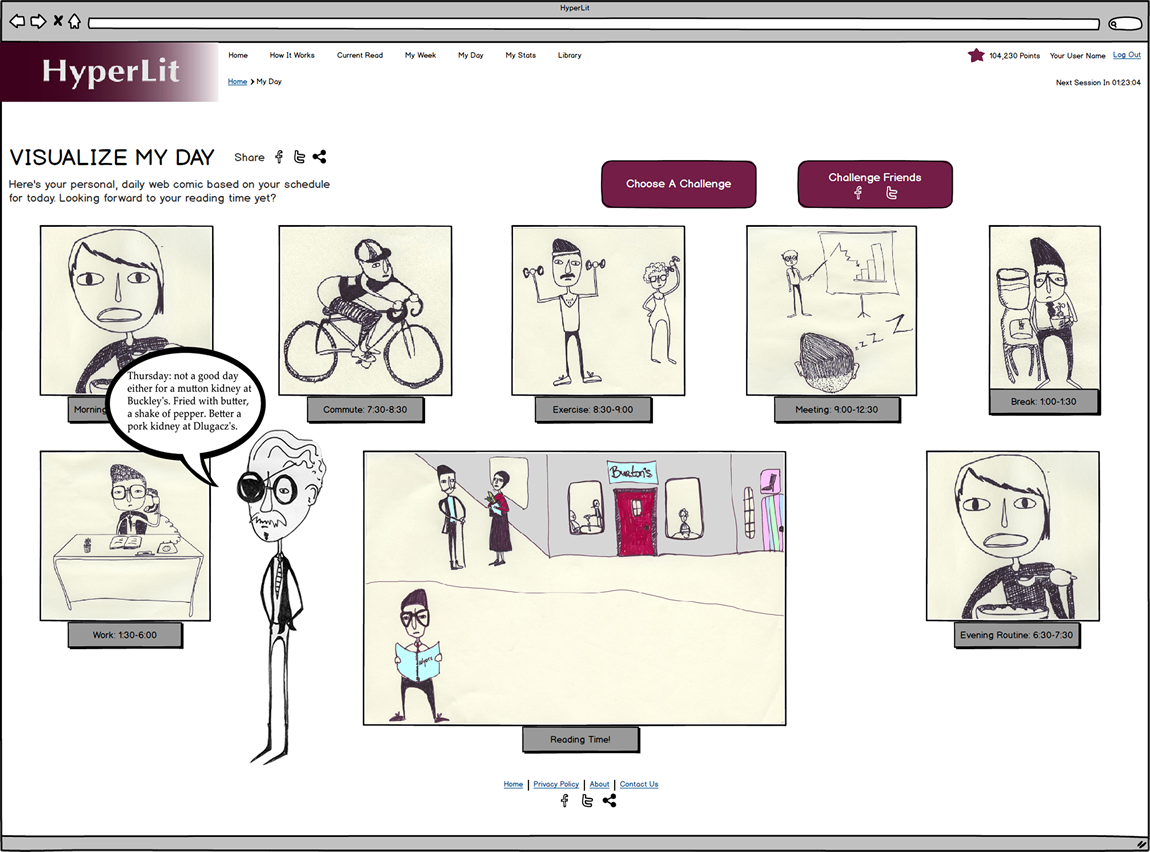1150x852 pixels.
Task: Click the star points icon in header
Action: (976, 56)
